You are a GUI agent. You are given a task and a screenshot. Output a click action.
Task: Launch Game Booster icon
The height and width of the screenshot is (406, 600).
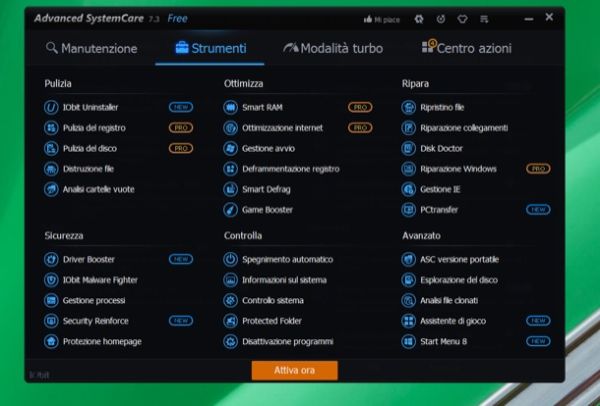[230, 210]
